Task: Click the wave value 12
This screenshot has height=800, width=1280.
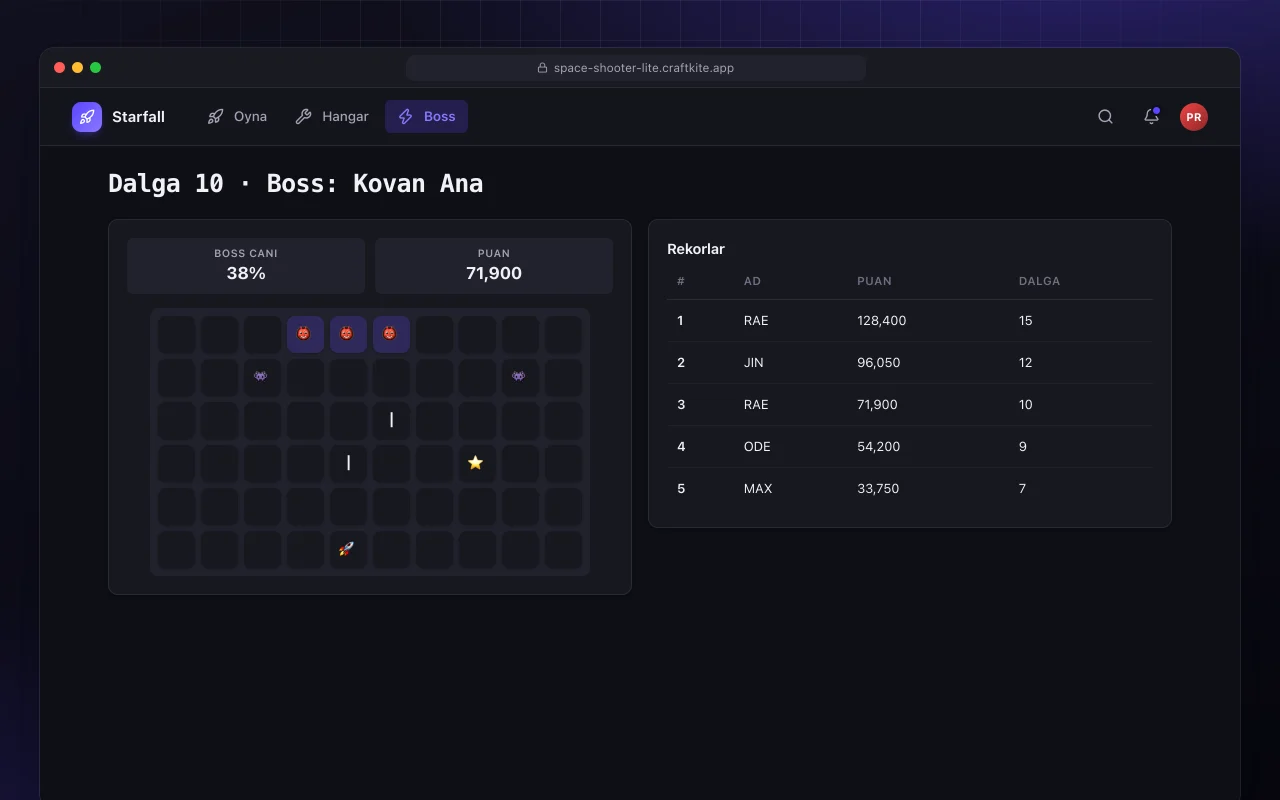Action: 1025,363
